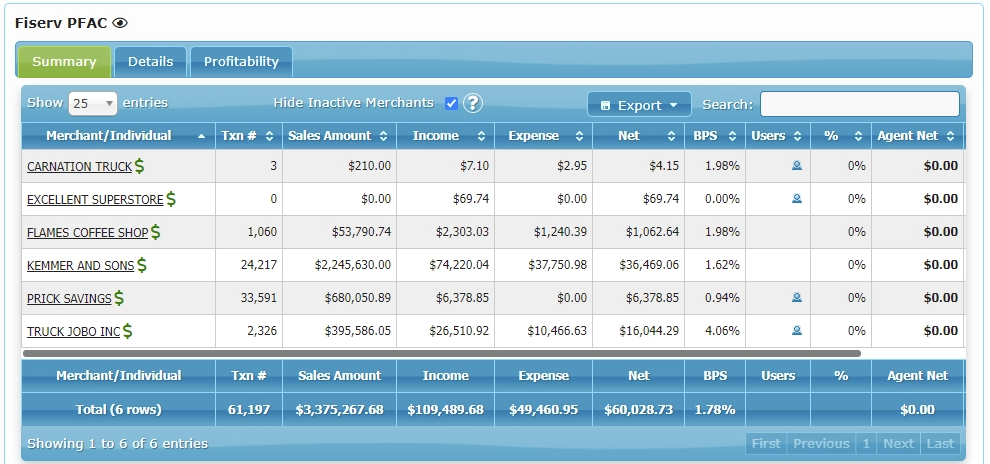This screenshot has width=990, height=464.
Task: Sort table by Users column header
Action: click(x=778, y=136)
